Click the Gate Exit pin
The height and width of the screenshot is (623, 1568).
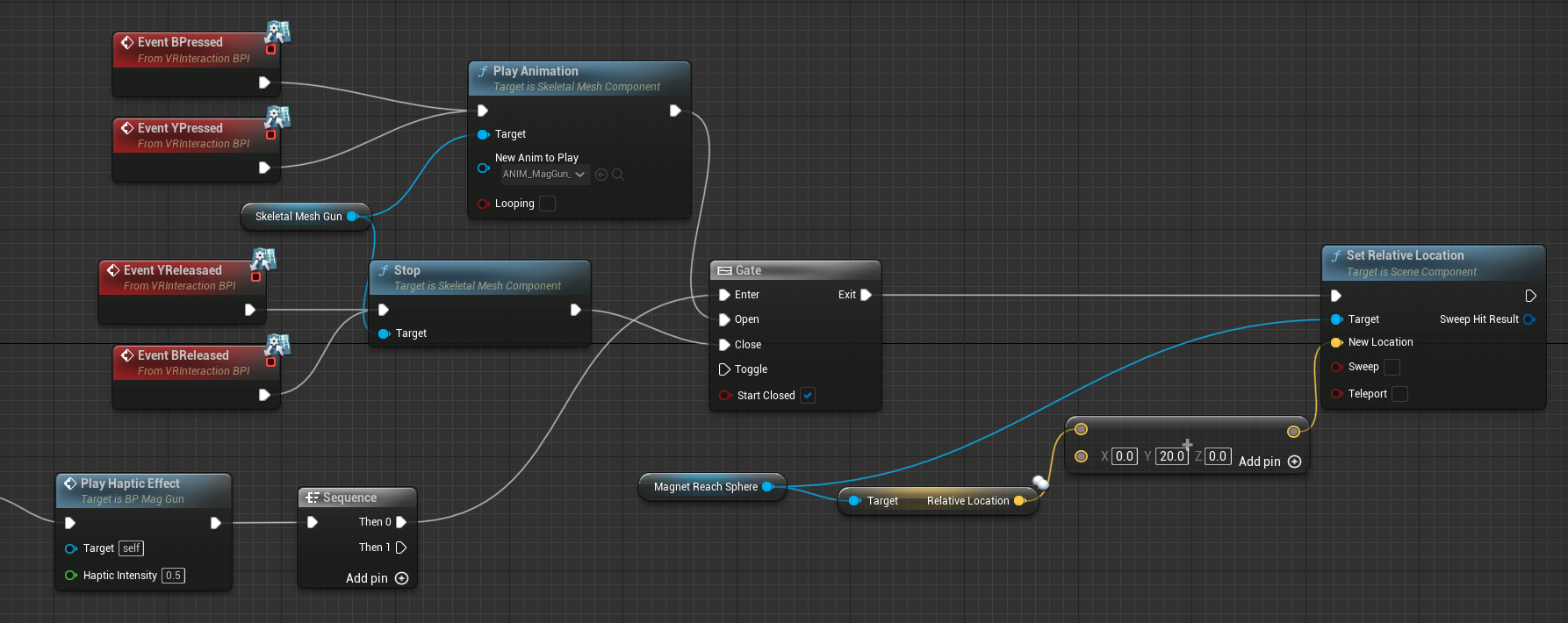[867, 295]
